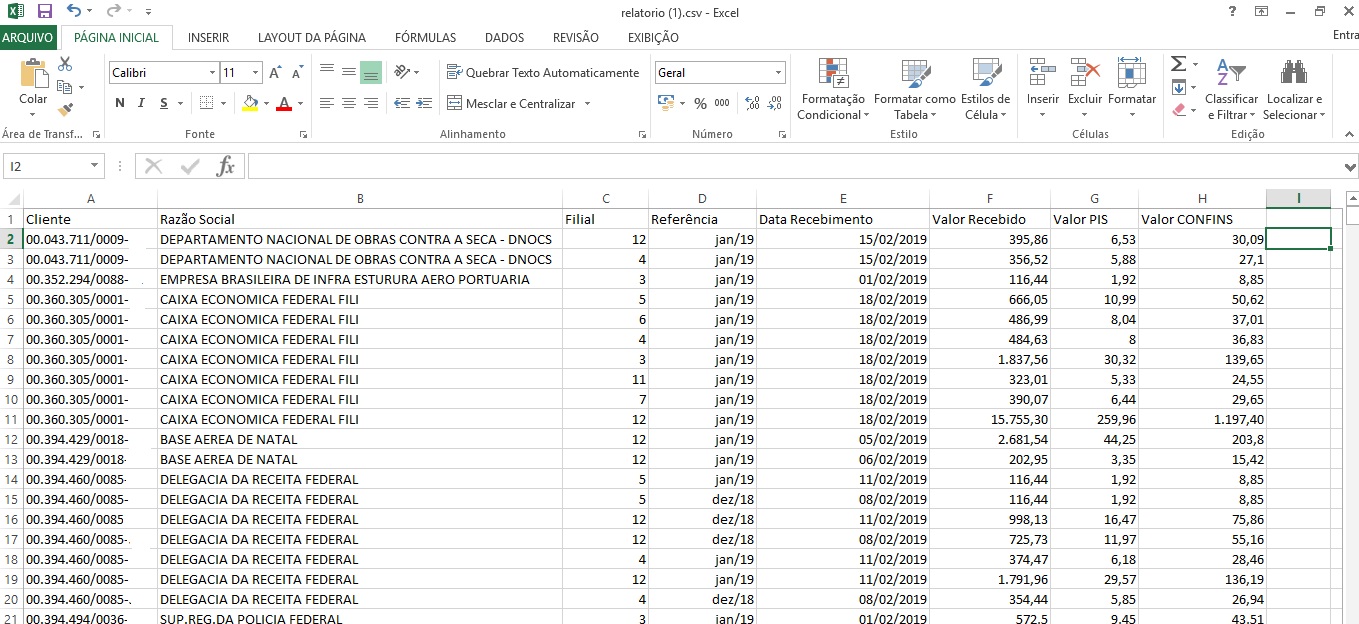Click the insert function fx icon
Screen dimensions: 1359x624
click(x=226, y=166)
